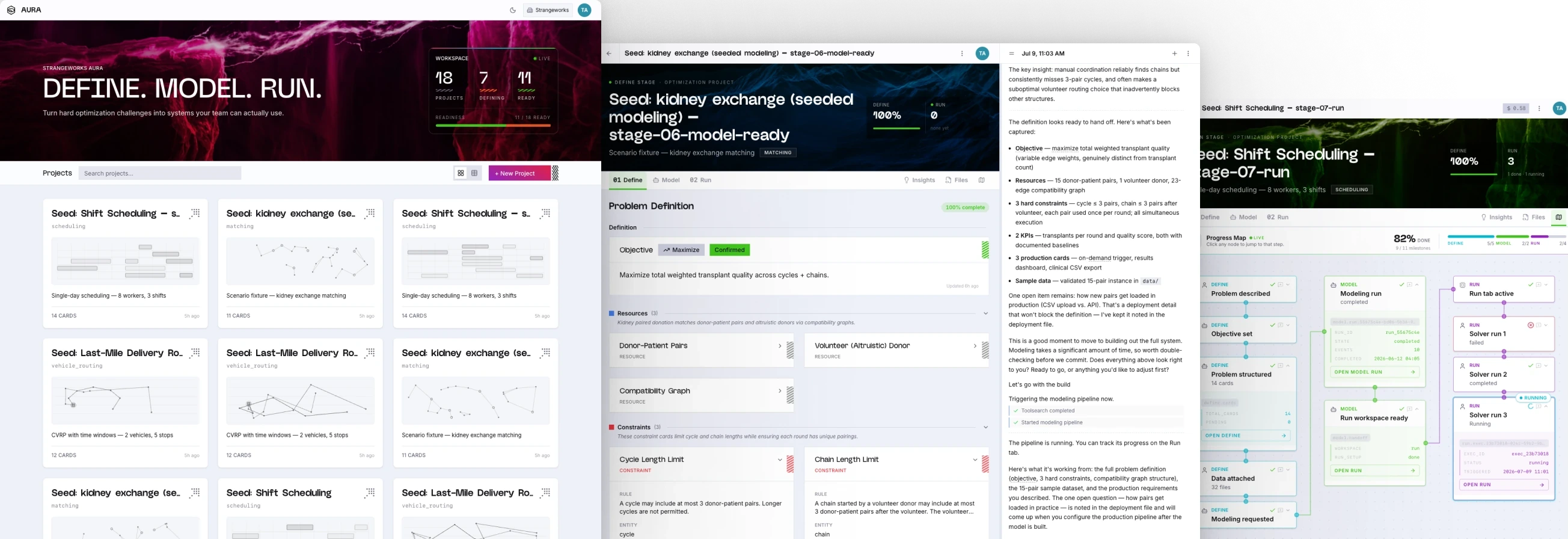Click the AURA logo icon
Screen dimensions: 1568x539
[x=11, y=10]
